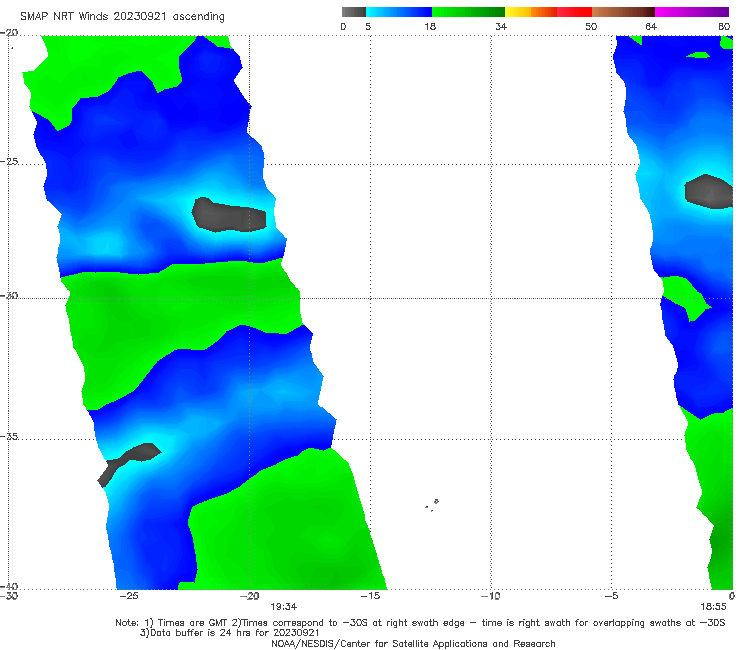The image size is (740, 650).
Task: Click the green 18-34 segment of color bar
Action: pyautogui.click(x=468, y=12)
